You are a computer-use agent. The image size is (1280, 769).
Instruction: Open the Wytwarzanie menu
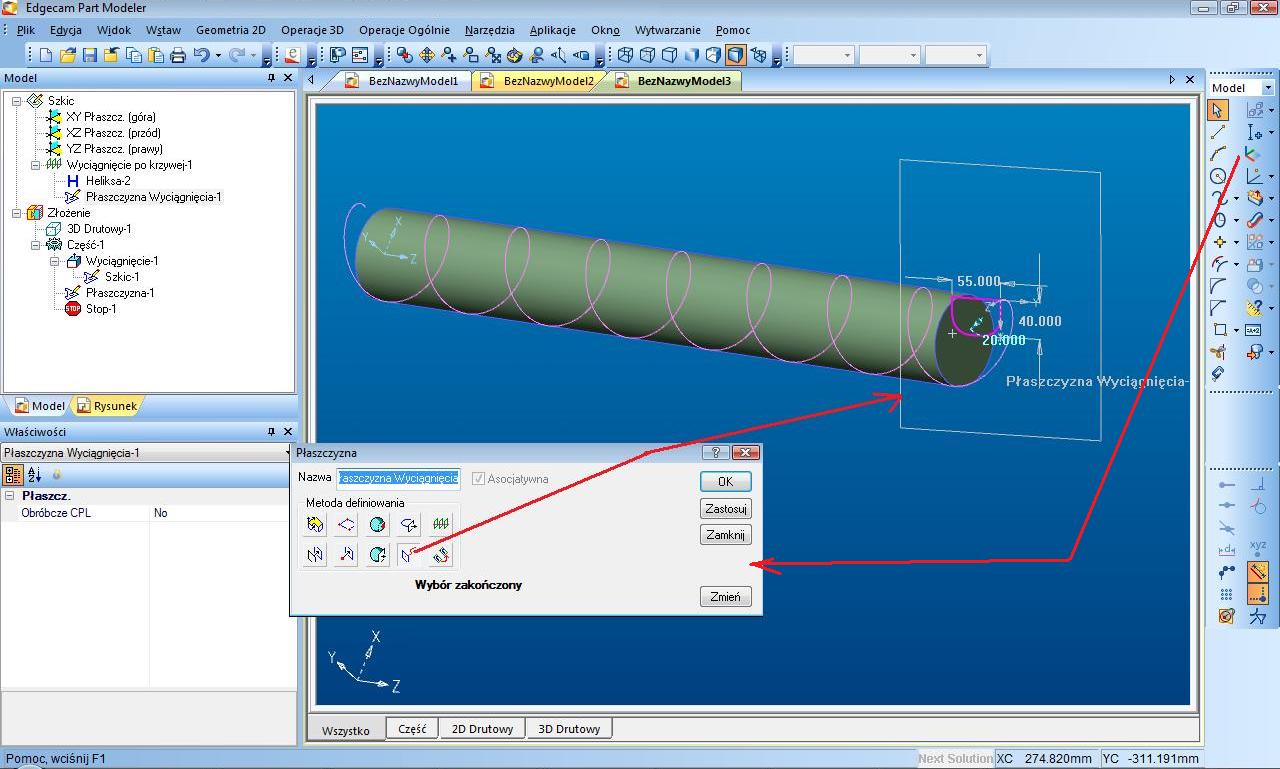tap(668, 30)
